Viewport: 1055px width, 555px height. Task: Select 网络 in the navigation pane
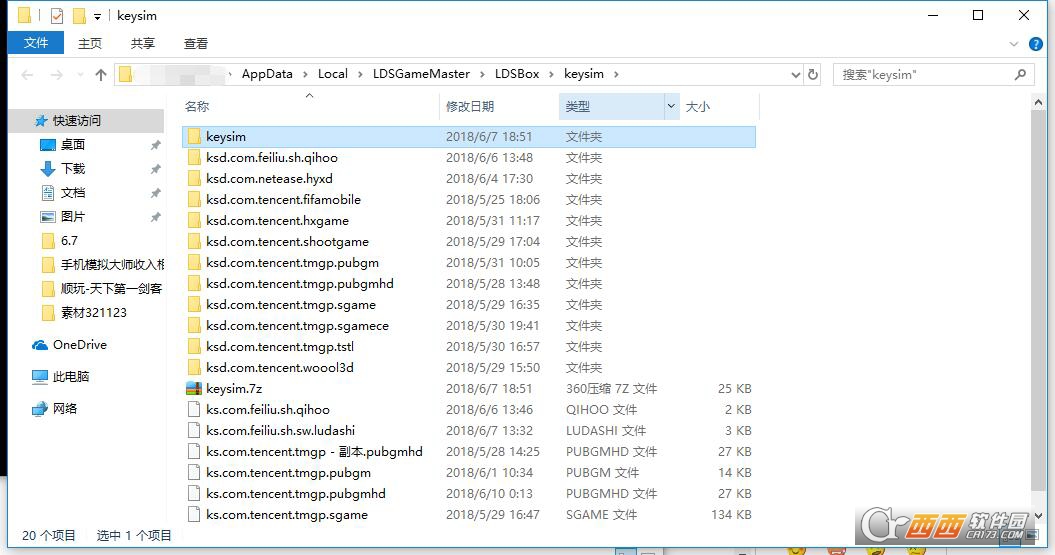click(x=65, y=408)
